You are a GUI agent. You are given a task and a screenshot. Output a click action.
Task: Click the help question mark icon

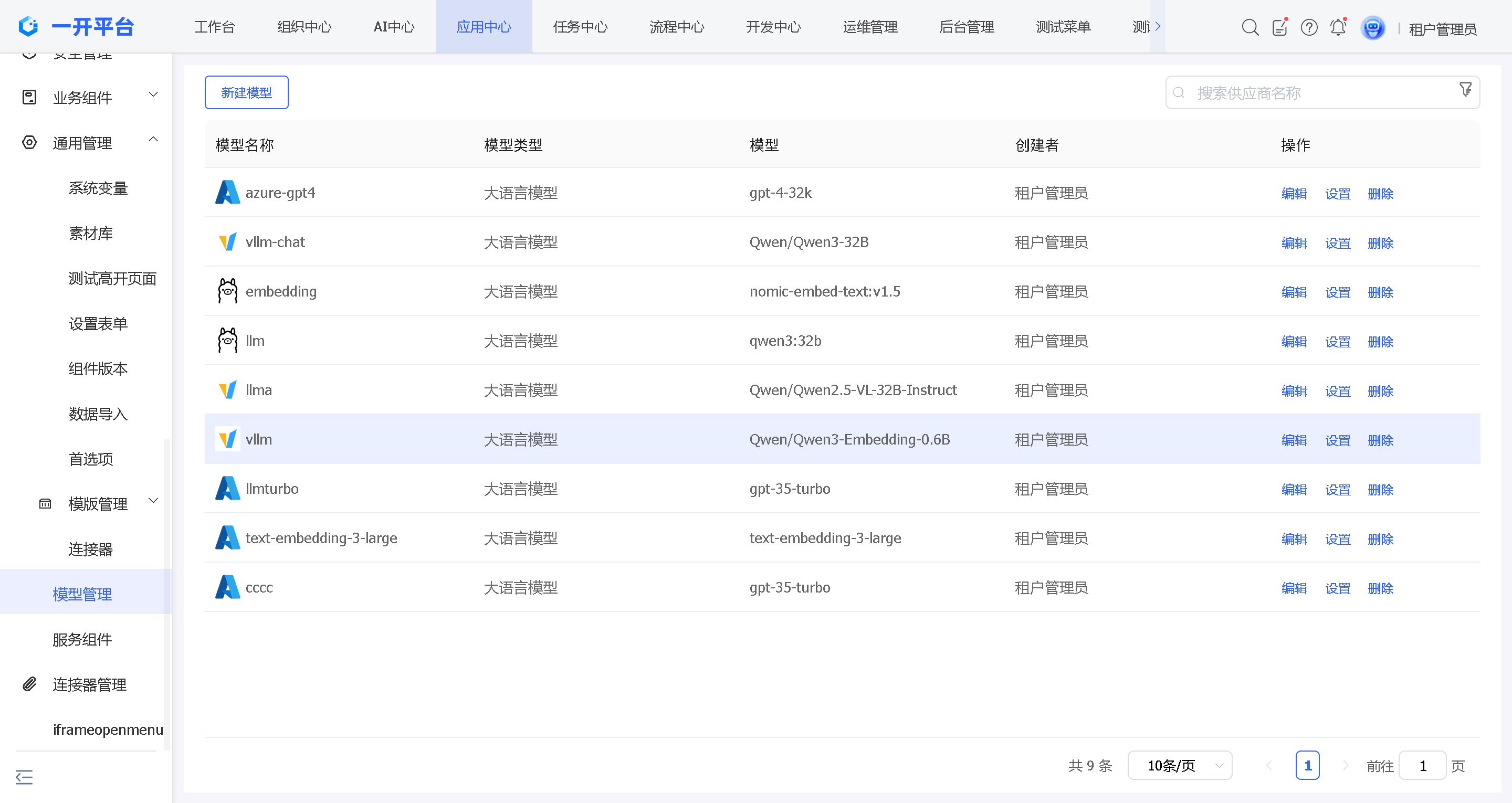pyautogui.click(x=1308, y=27)
